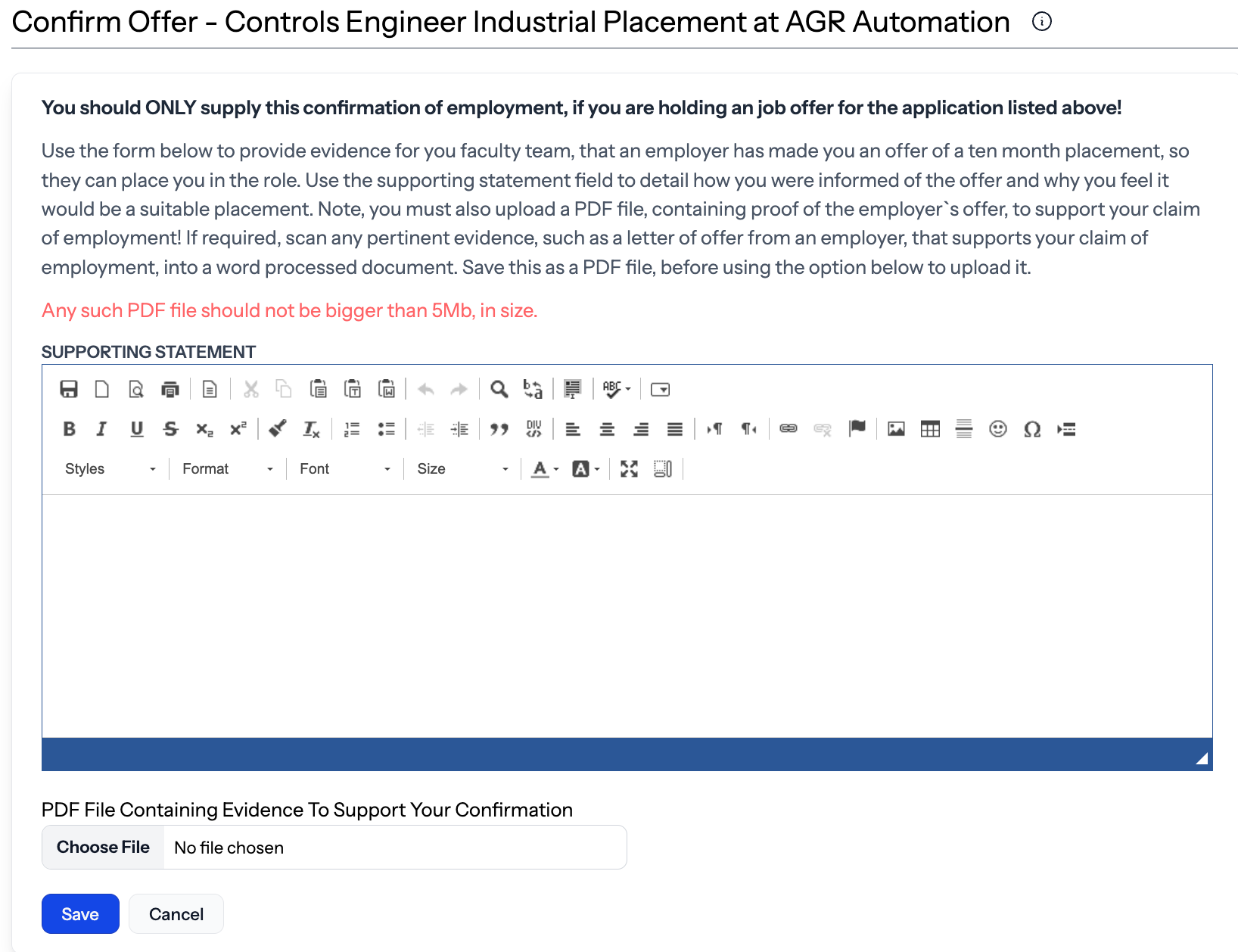Screen dimensions: 1238x952
Task: Open the Format dropdown
Action: click(228, 469)
